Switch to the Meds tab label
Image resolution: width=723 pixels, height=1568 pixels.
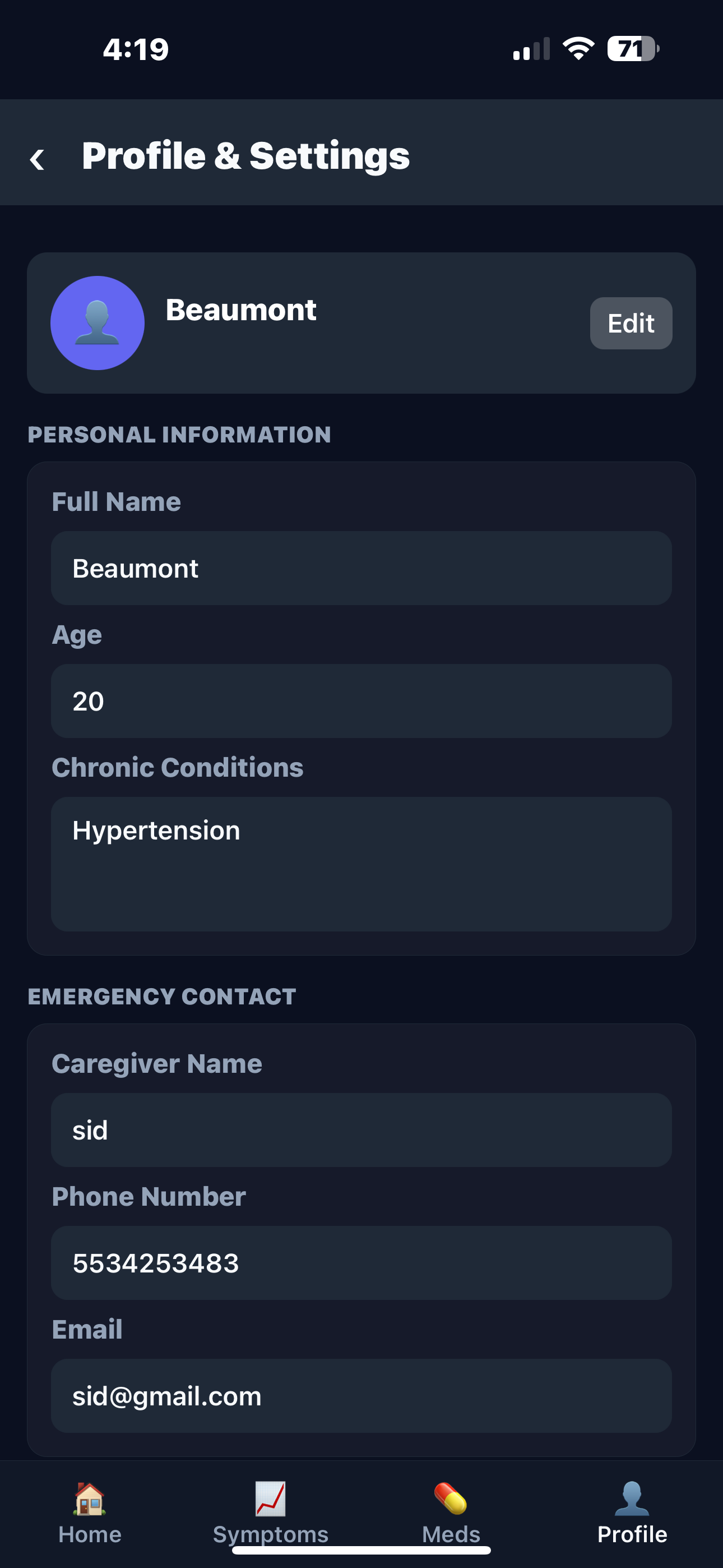(x=451, y=1534)
